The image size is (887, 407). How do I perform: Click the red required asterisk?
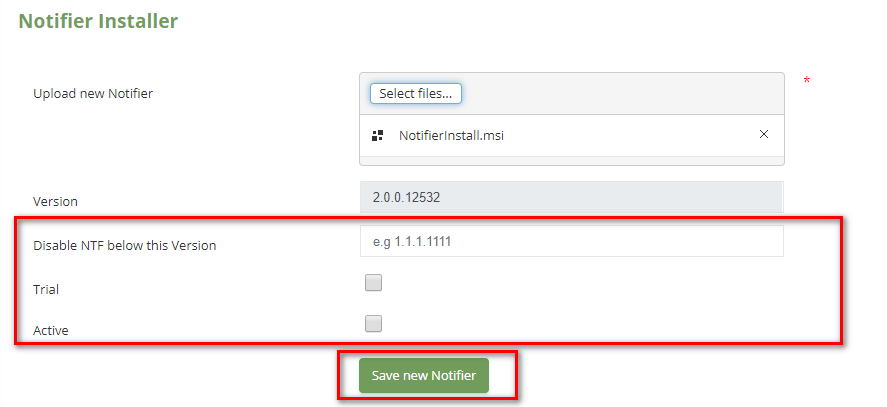coord(806,81)
